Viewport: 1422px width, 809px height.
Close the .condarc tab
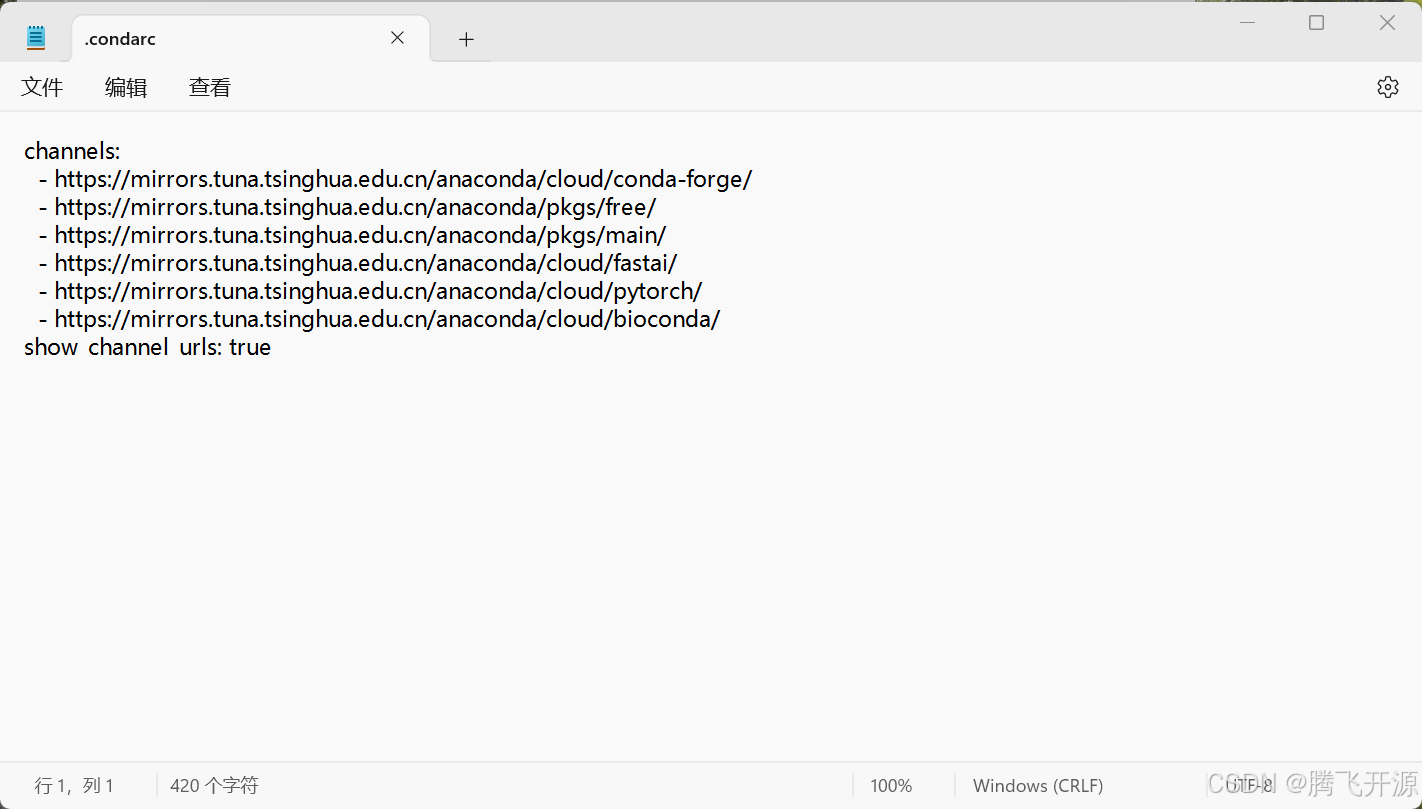pyautogui.click(x=397, y=38)
